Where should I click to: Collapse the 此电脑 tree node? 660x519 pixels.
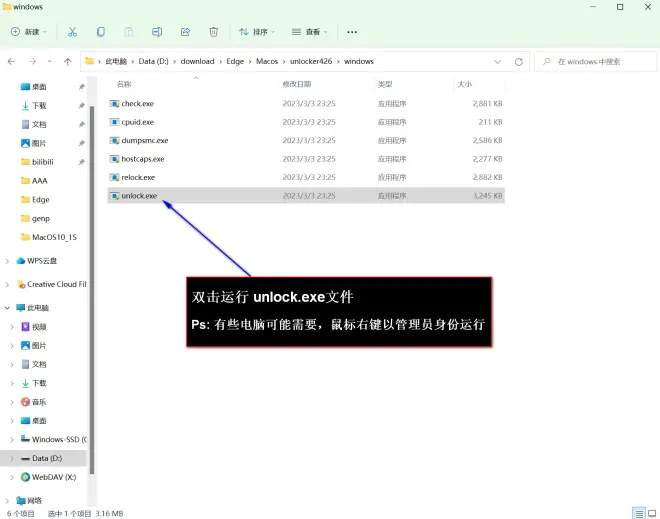coord(7,308)
